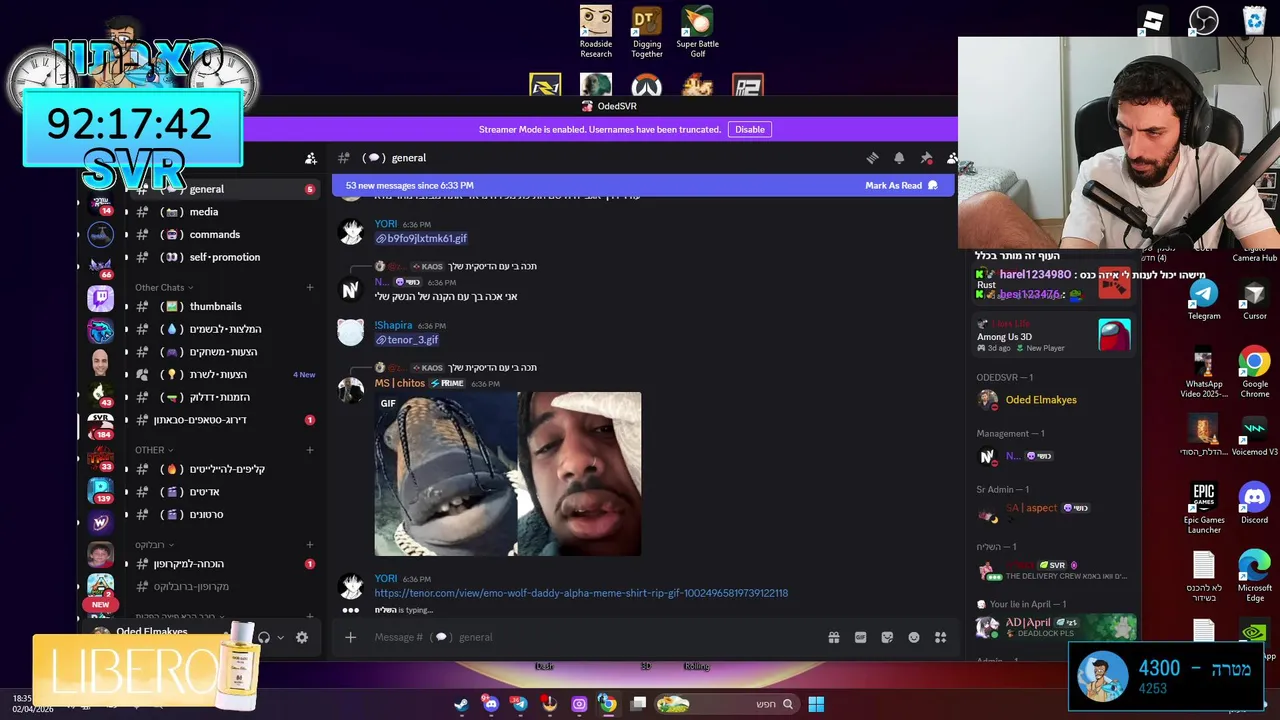The width and height of the screenshot is (1280, 720).
Task: Open the tenor.com emo-wolf-daddy link
Action: pyautogui.click(x=581, y=593)
